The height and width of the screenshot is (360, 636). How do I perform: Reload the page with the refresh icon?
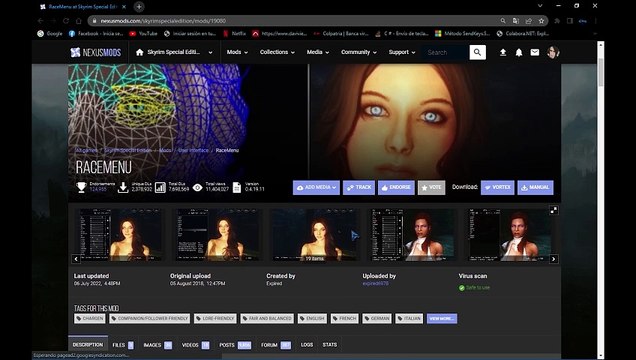tap(66, 21)
